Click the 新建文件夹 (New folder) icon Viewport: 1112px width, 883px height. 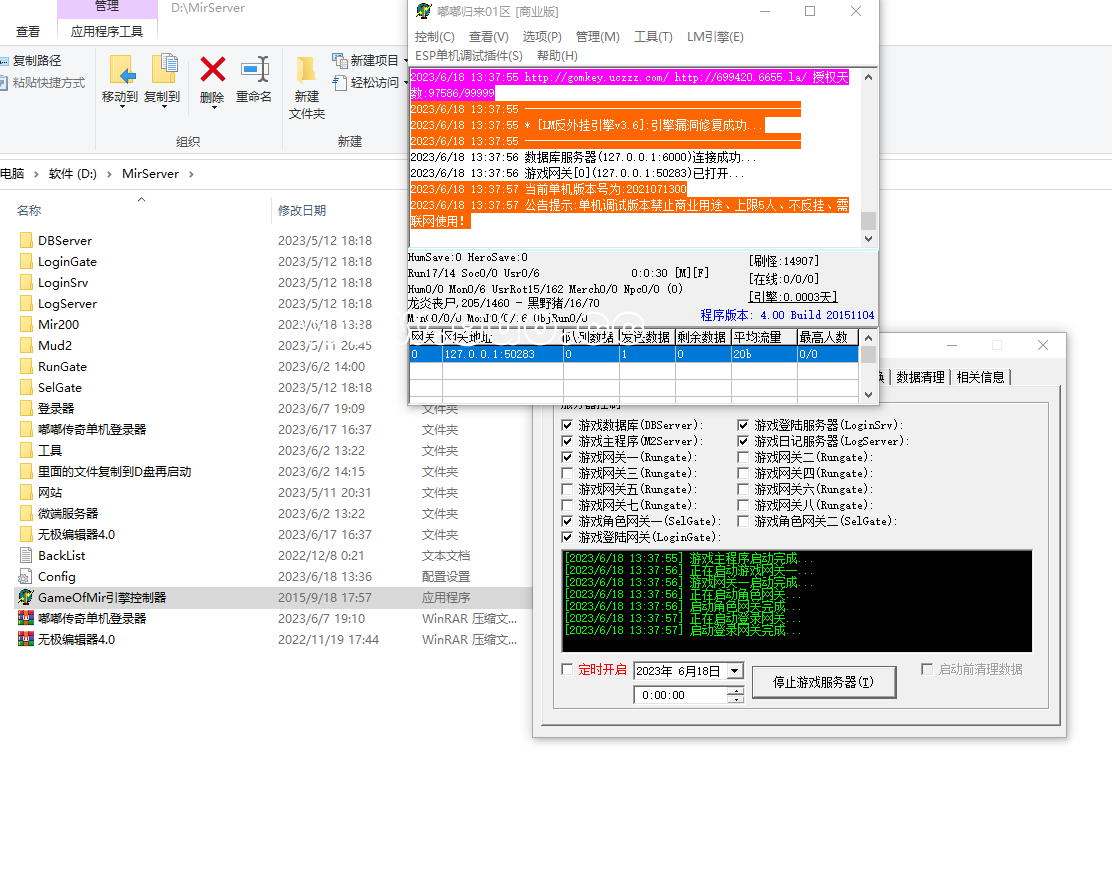306,70
